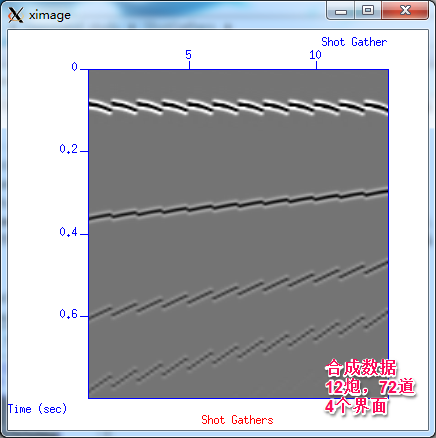Click the 'Shot Gather' axis label
The image size is (436, 438).
[x=354, y=42]
